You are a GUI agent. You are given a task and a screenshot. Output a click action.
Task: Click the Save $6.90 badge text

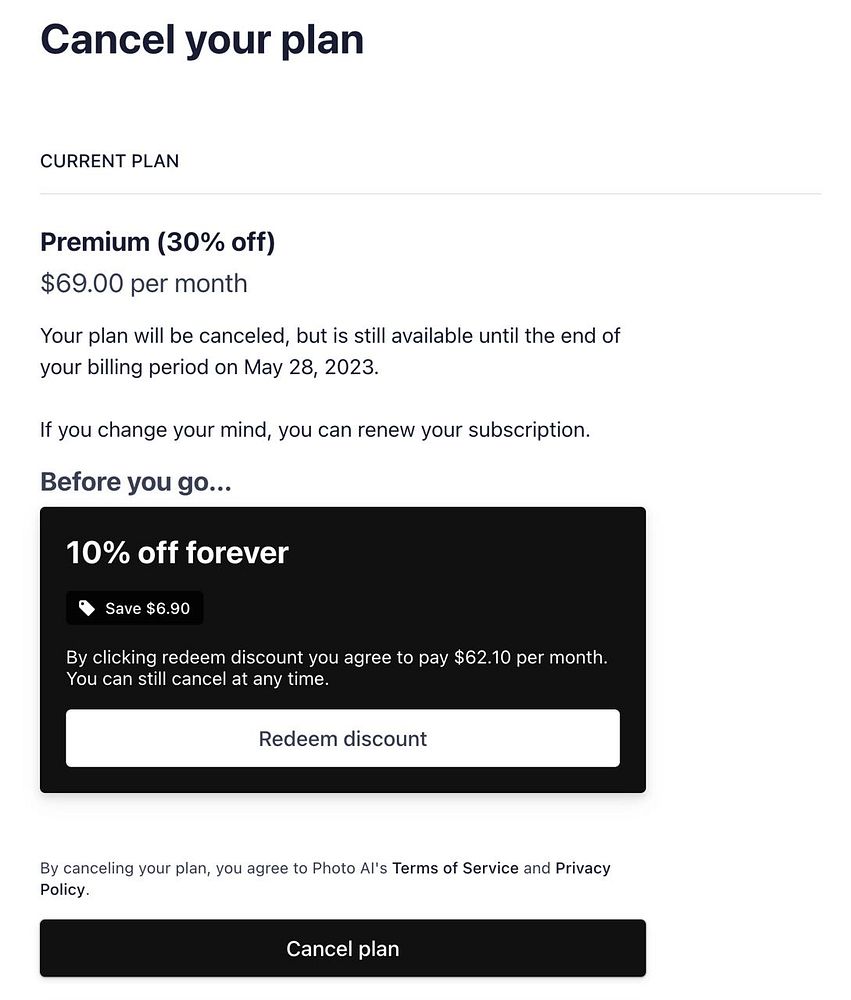coord(147,608)
